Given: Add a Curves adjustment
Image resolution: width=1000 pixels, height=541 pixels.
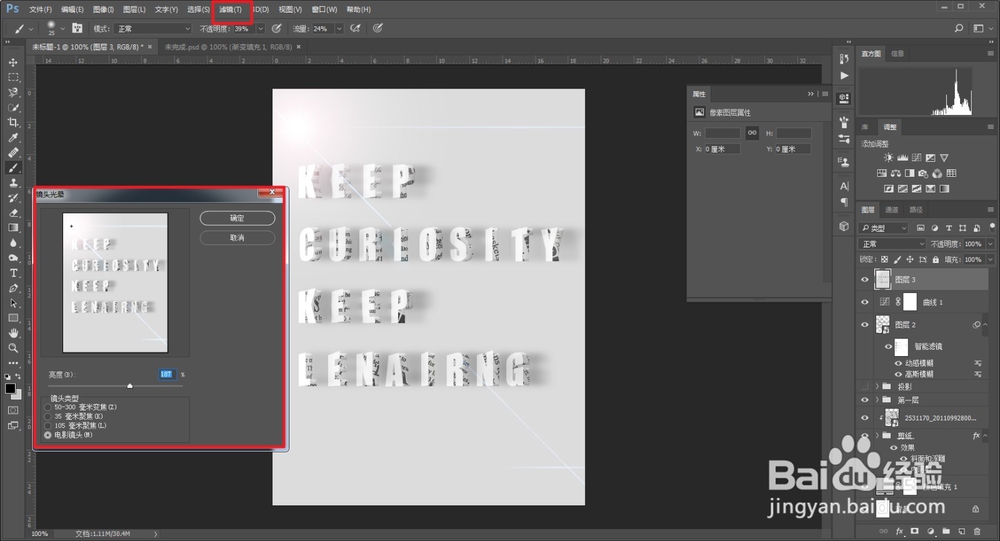Looking at the screenshot, I should pos(916,158).
